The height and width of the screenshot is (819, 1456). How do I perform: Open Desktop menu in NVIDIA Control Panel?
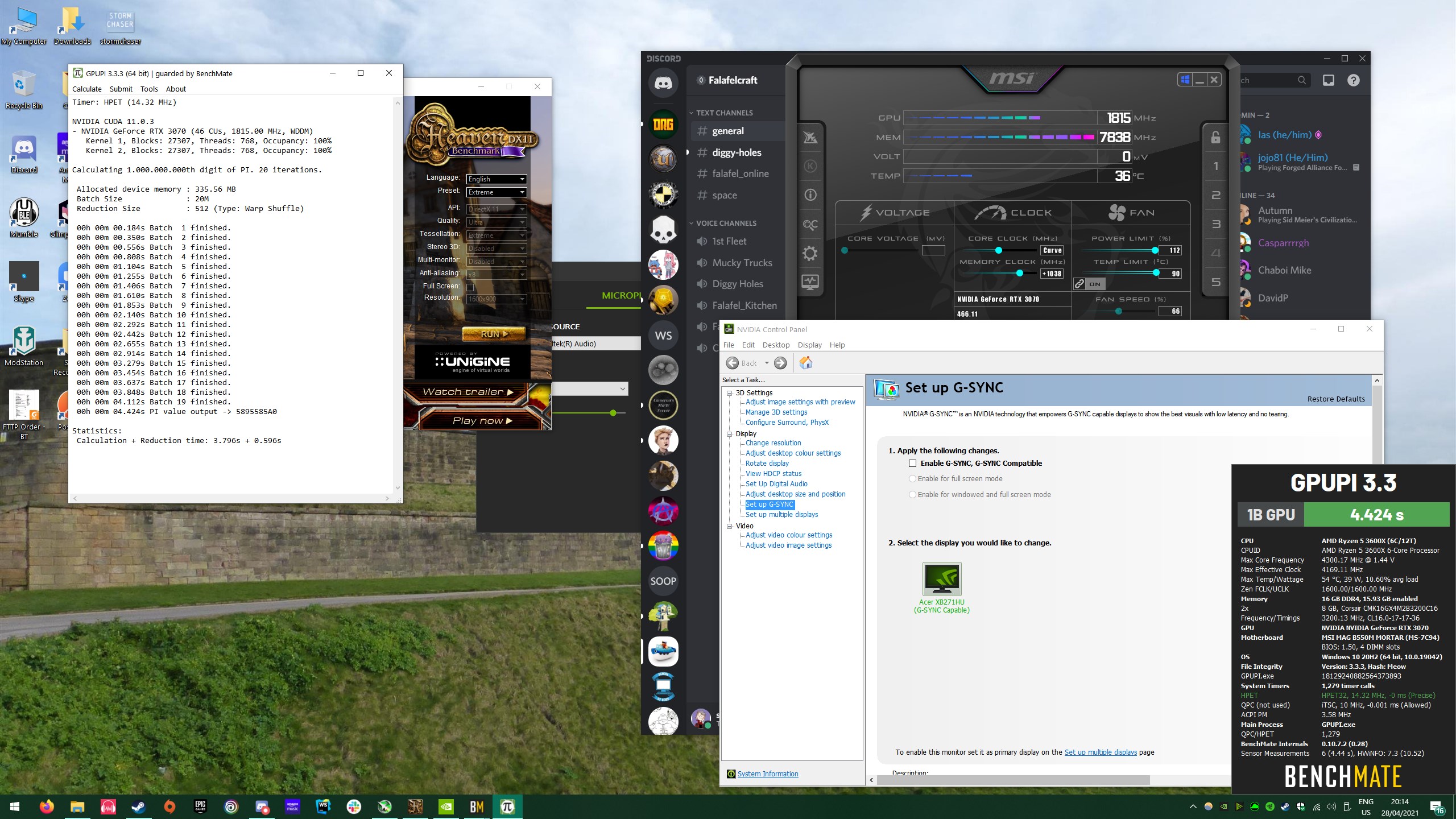coord(776,345)
